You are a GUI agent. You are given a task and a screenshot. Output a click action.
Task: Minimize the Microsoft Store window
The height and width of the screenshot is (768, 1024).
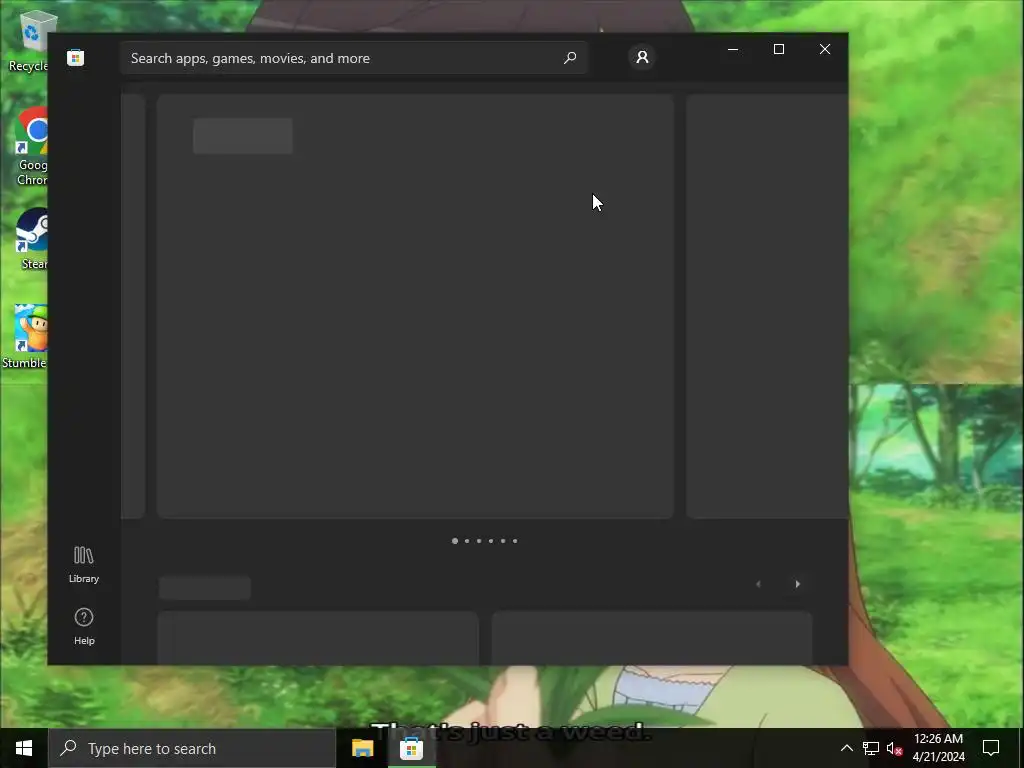tap(733, 50)
